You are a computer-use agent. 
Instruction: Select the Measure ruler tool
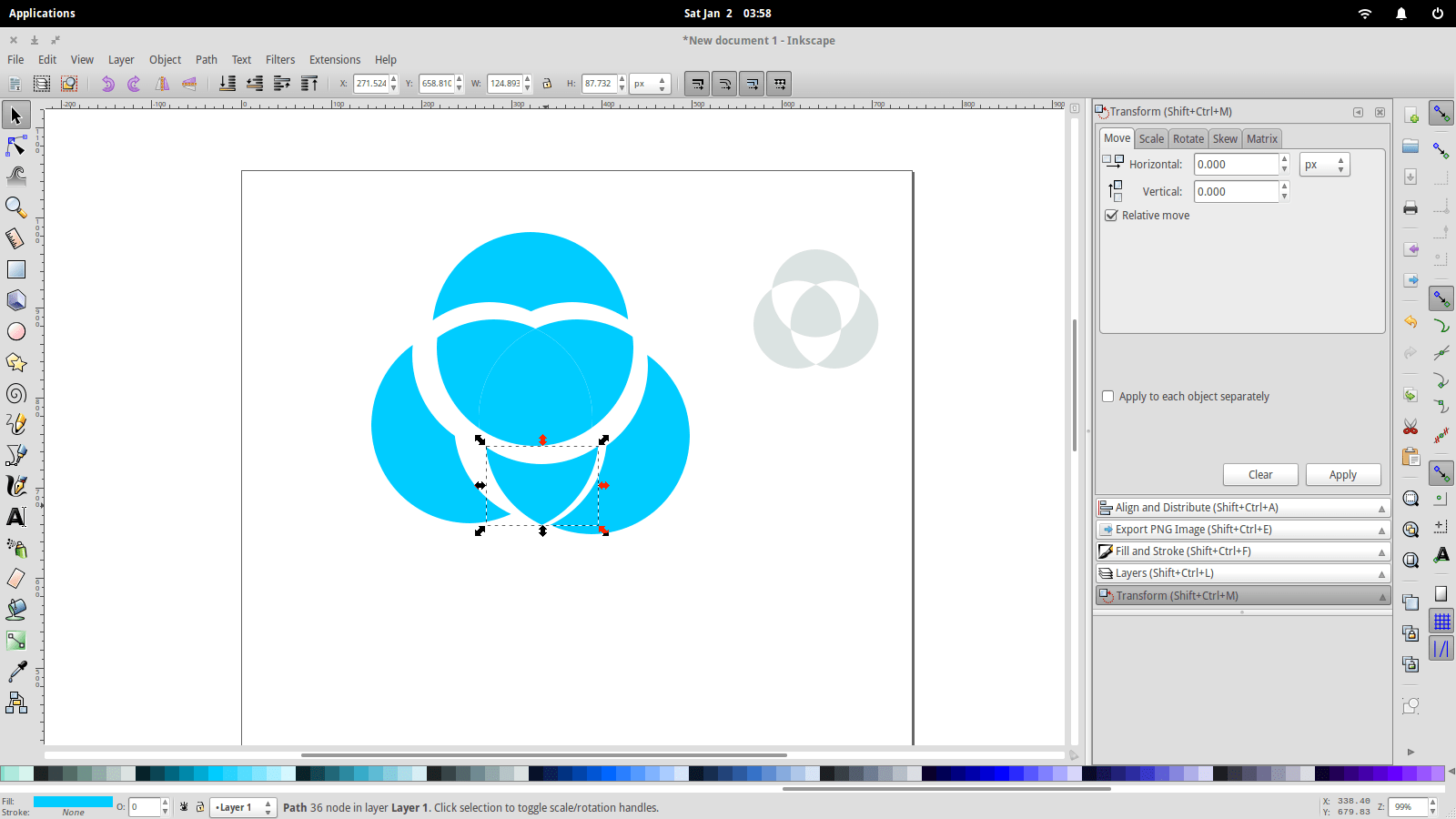point(16,238)
